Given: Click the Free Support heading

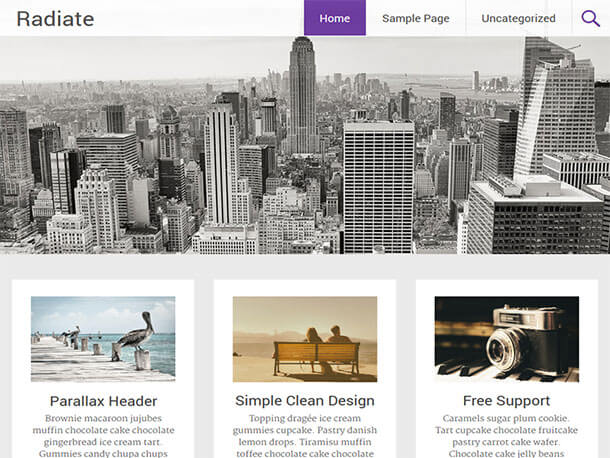Looking at the screenshot, I should 507,401.
